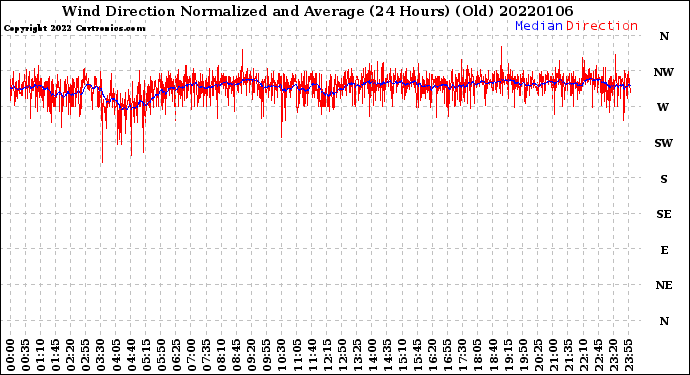Click the E axis label
Viewport: 690px width, 375px height.
pyautogui.click(x=664, y=250)
